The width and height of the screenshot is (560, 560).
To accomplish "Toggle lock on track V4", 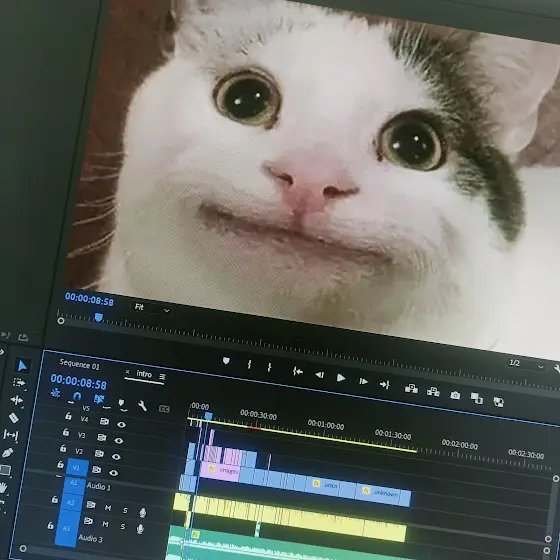I will pos(68,416).
